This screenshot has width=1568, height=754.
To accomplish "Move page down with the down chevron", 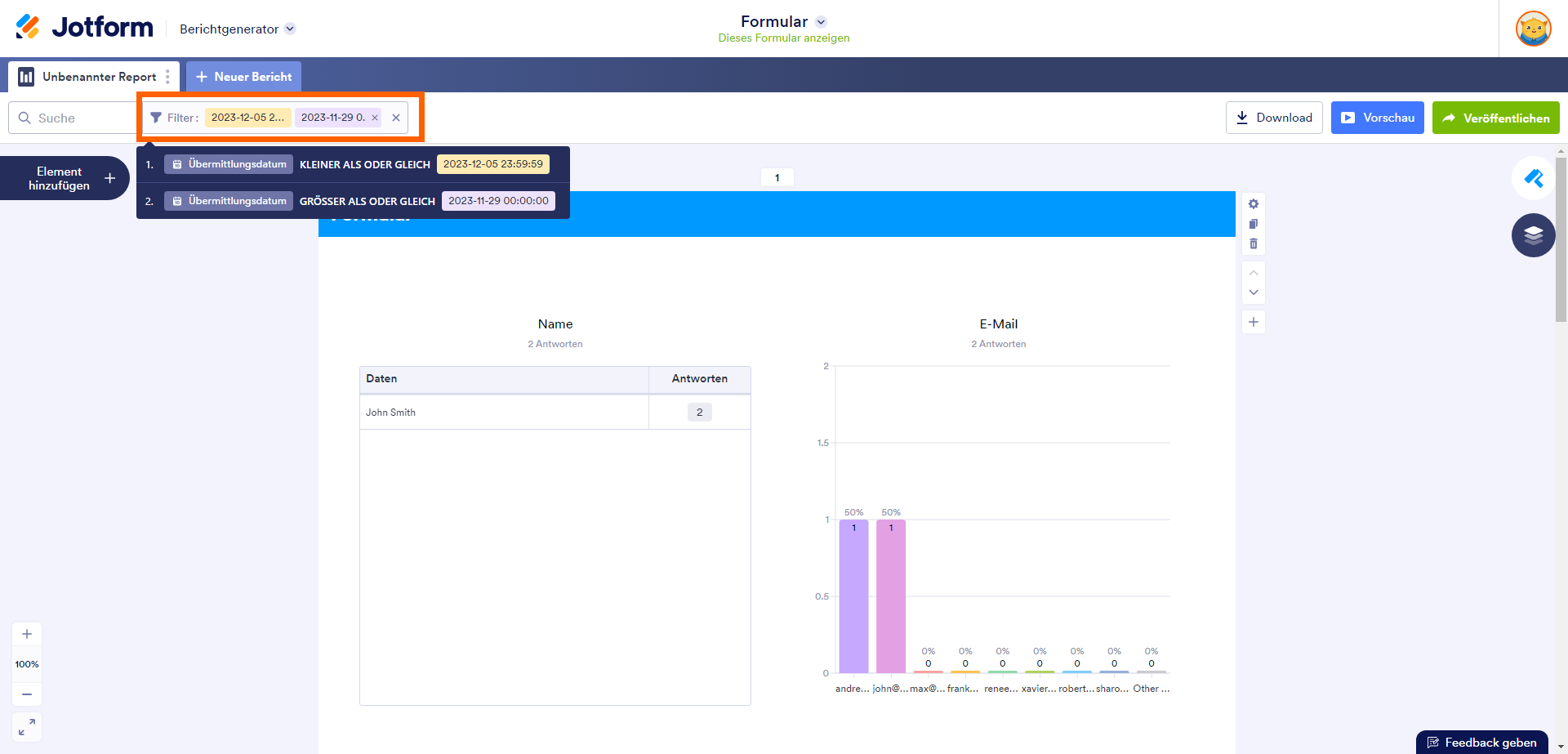I will (x=1254, y=292).
